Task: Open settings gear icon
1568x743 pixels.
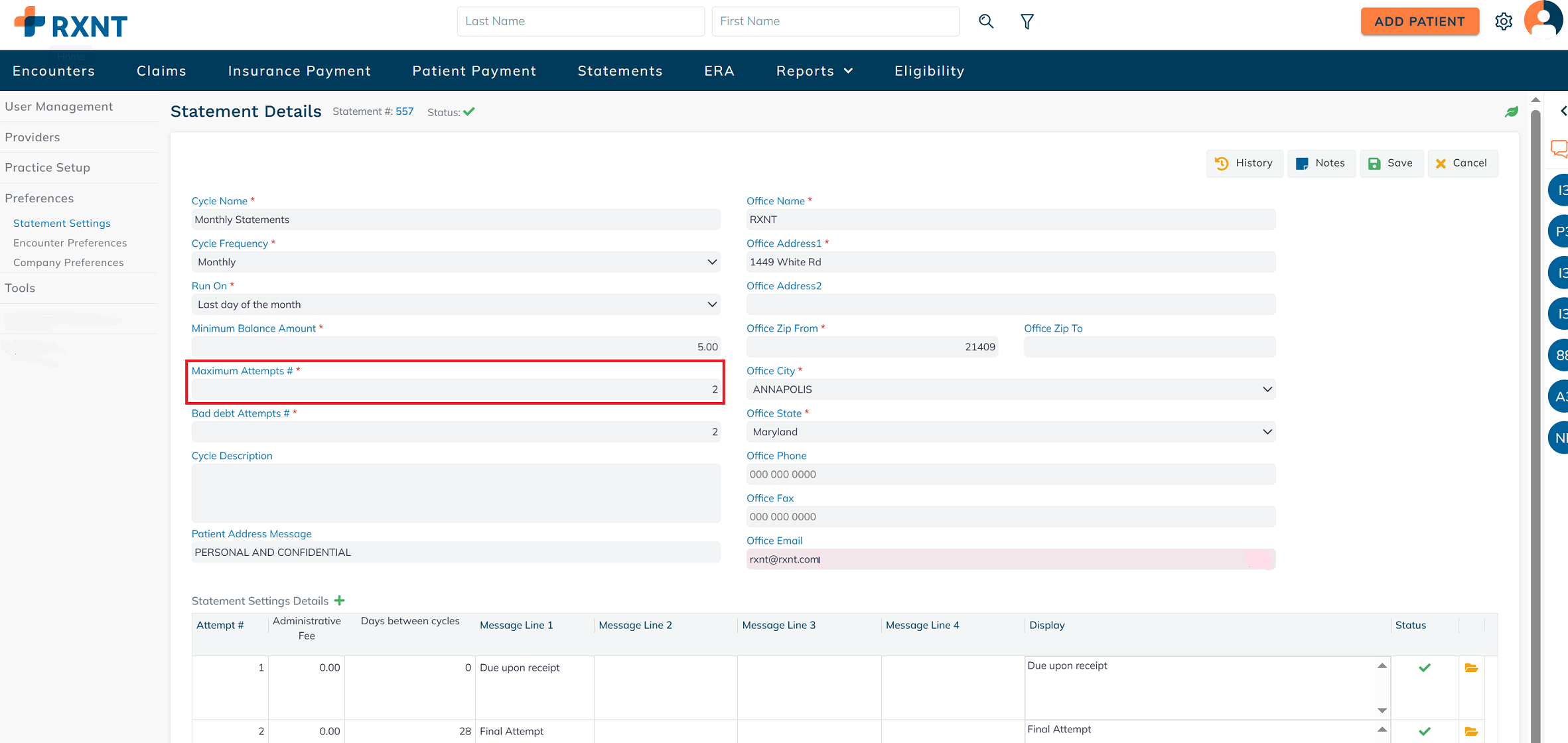Action: [1504, 21]
